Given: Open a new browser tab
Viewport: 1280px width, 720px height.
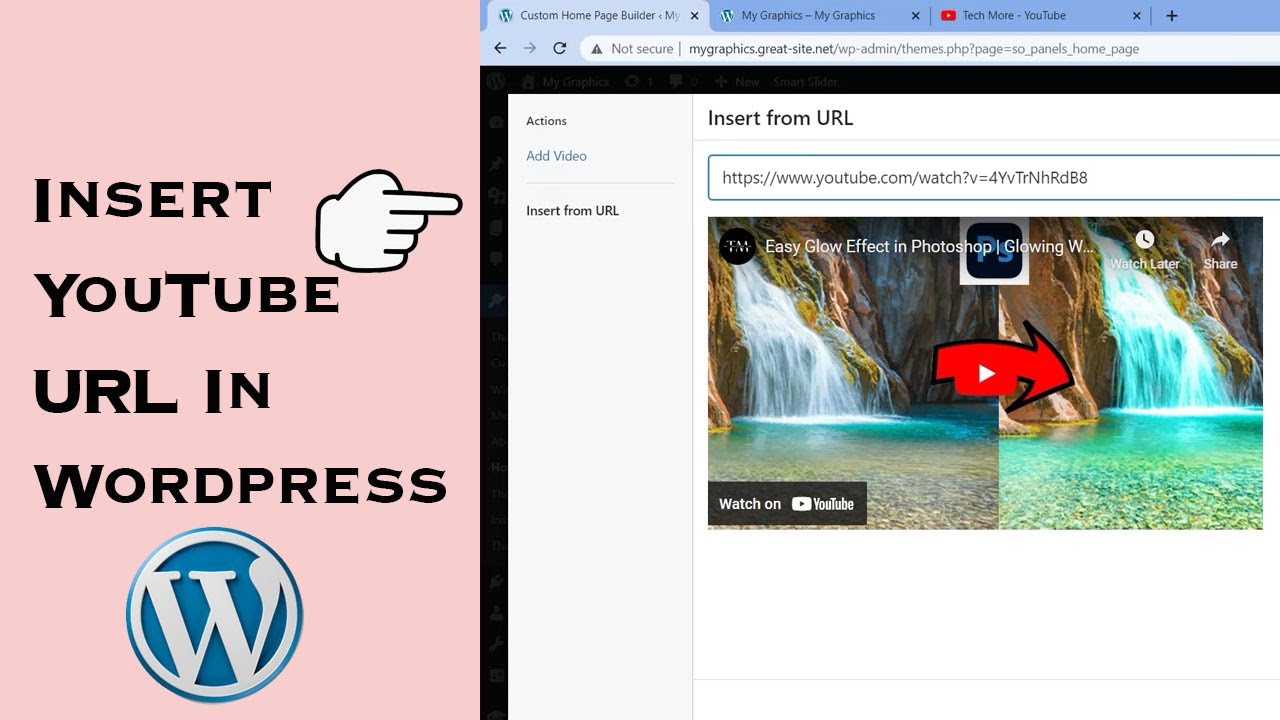Looking at the screenshot, I should pos(1172,16).
